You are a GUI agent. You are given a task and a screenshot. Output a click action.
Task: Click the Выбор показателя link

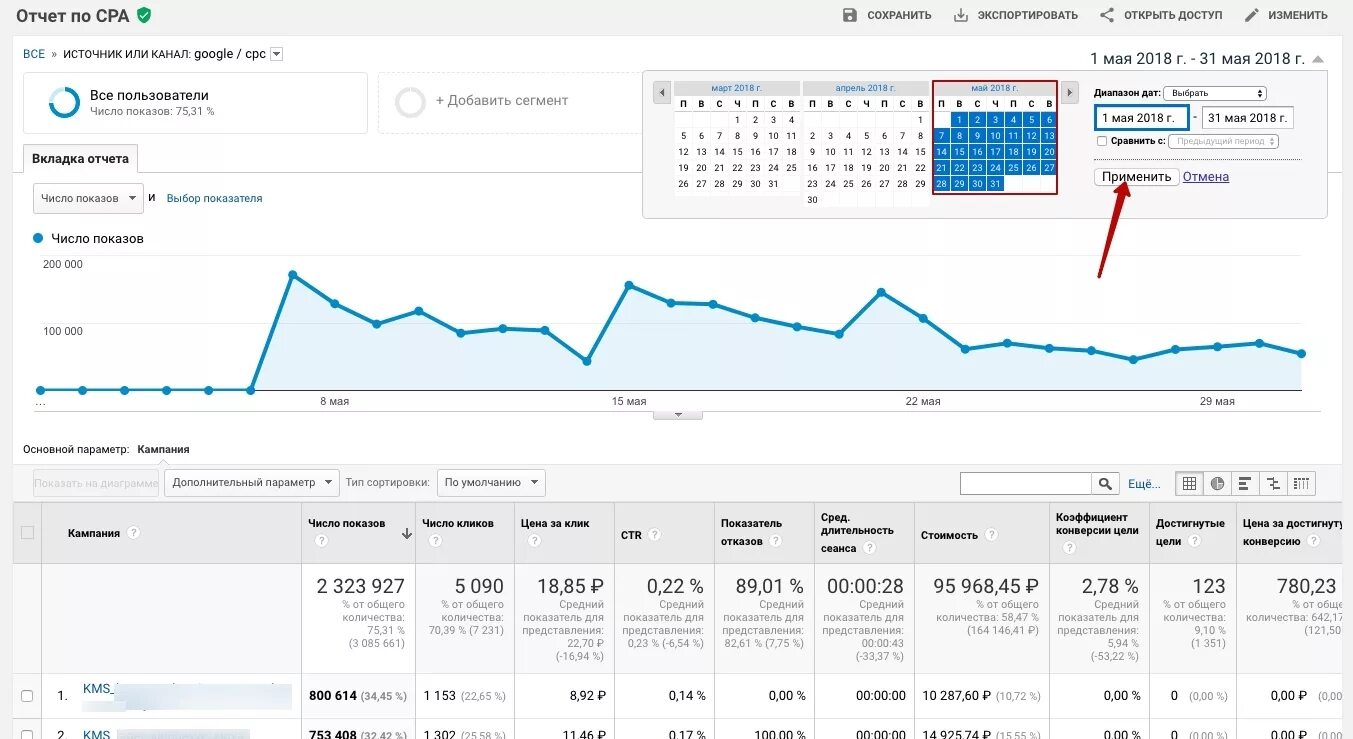point(215,199)
